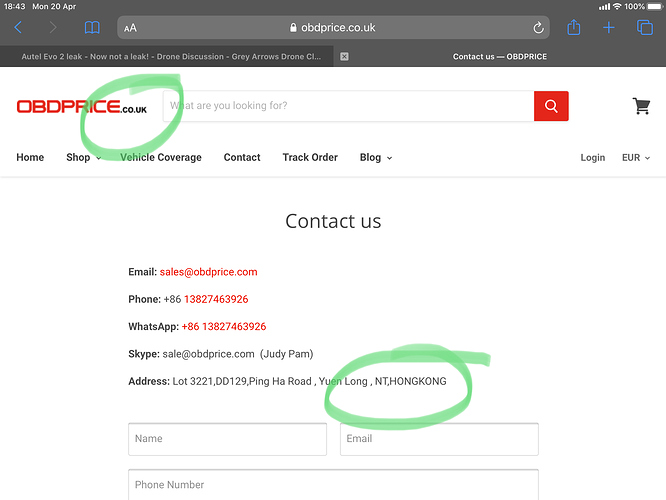Click the Login link

pos(593,158)
